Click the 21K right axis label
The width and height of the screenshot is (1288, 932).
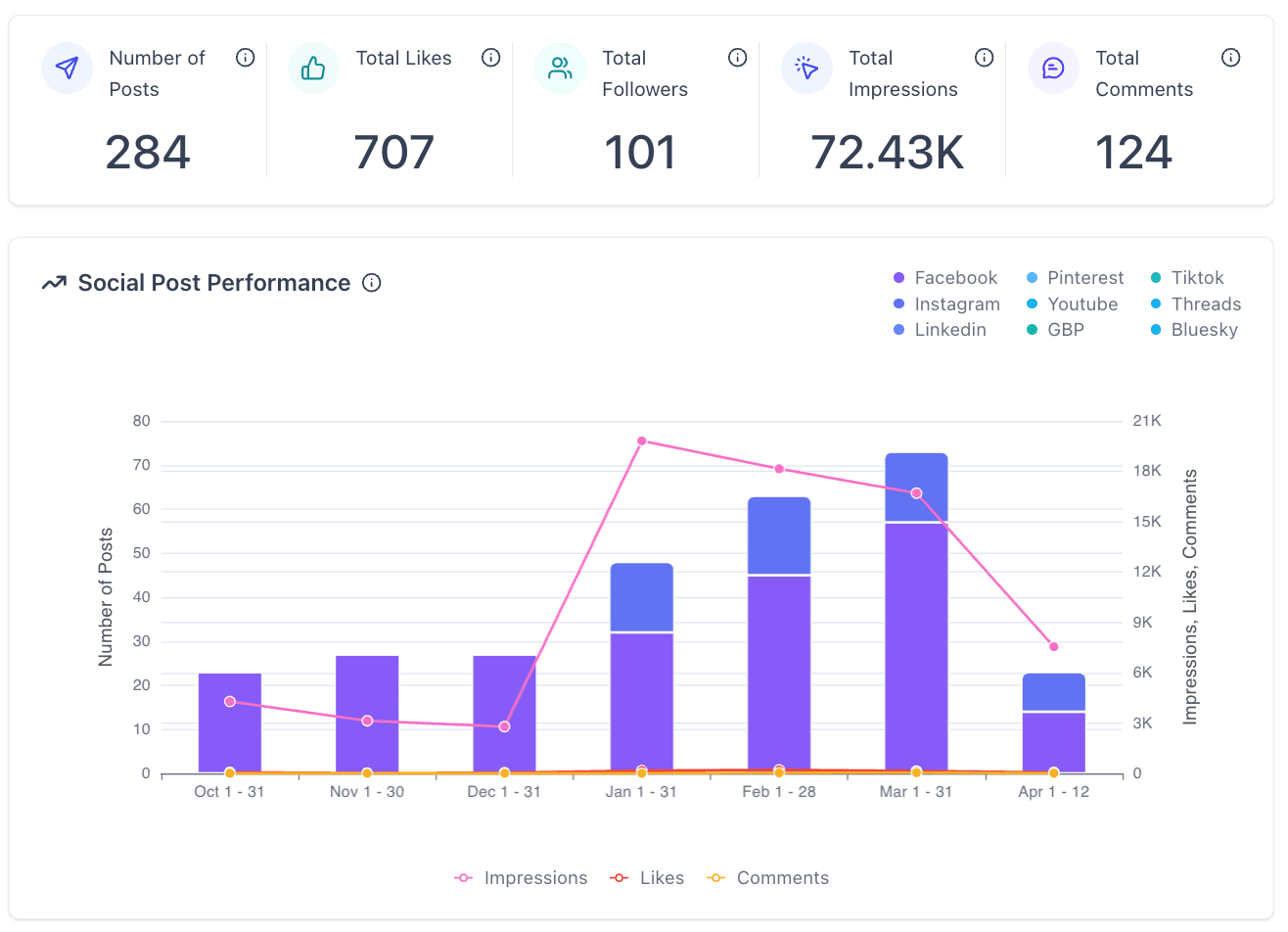[x=1147, y=421]
